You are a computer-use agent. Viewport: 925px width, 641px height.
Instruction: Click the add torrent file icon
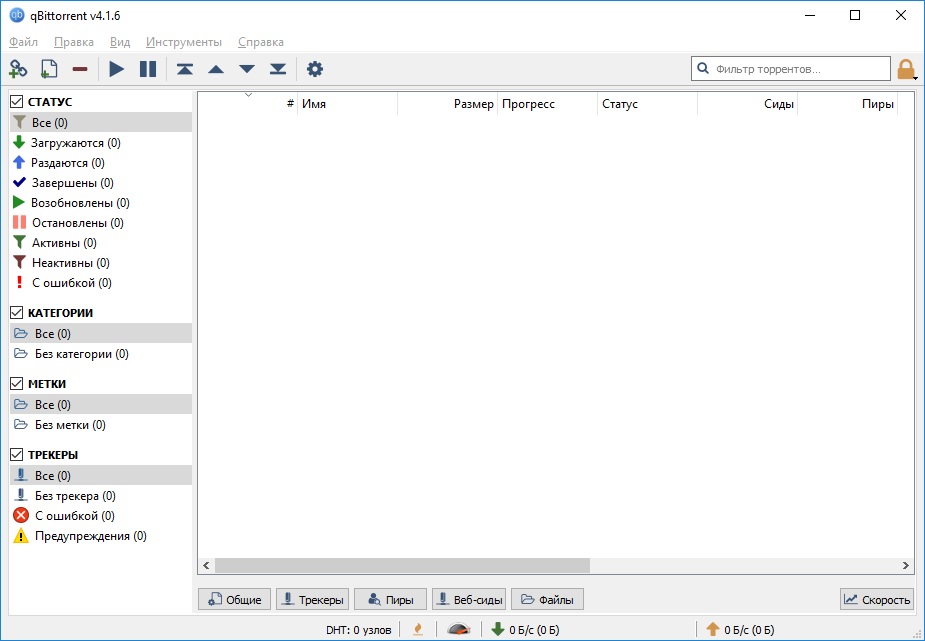[49, 69]
